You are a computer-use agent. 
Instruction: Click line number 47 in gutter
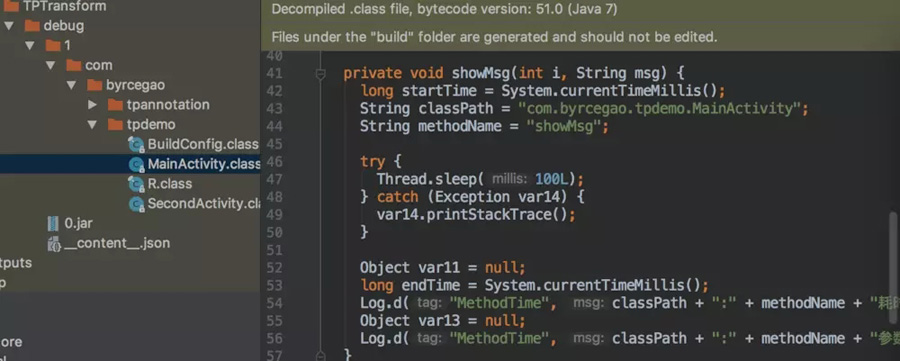275,180
